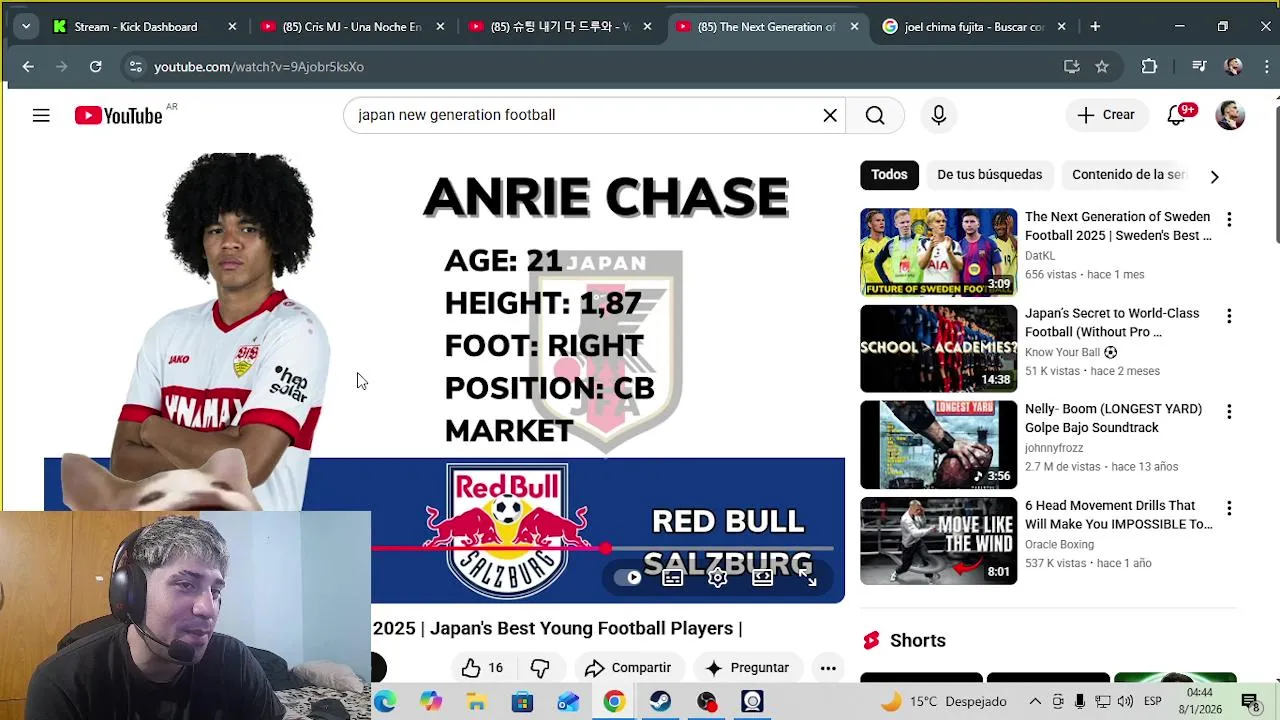Open YouTube notifications bell
Screen dimensions: 1280x720
[1177, 115]
